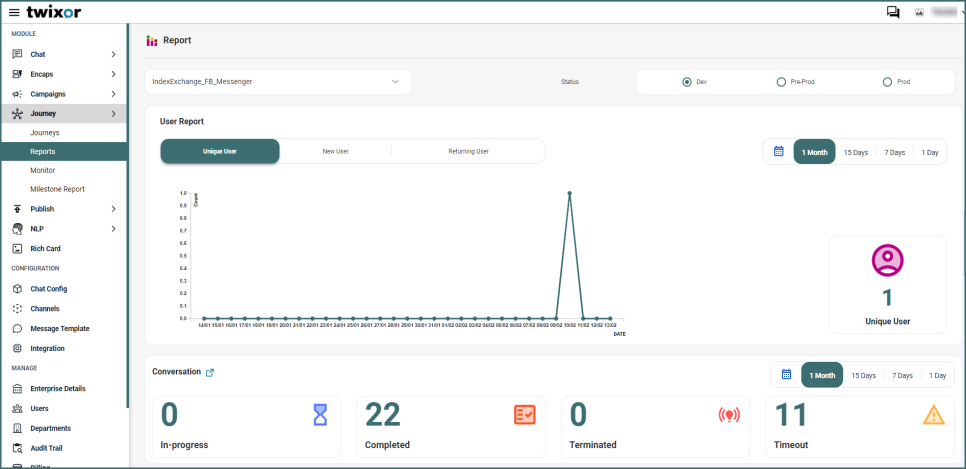Click the Integration gear icon
The image size is (966, 469).
click(17, 348)
